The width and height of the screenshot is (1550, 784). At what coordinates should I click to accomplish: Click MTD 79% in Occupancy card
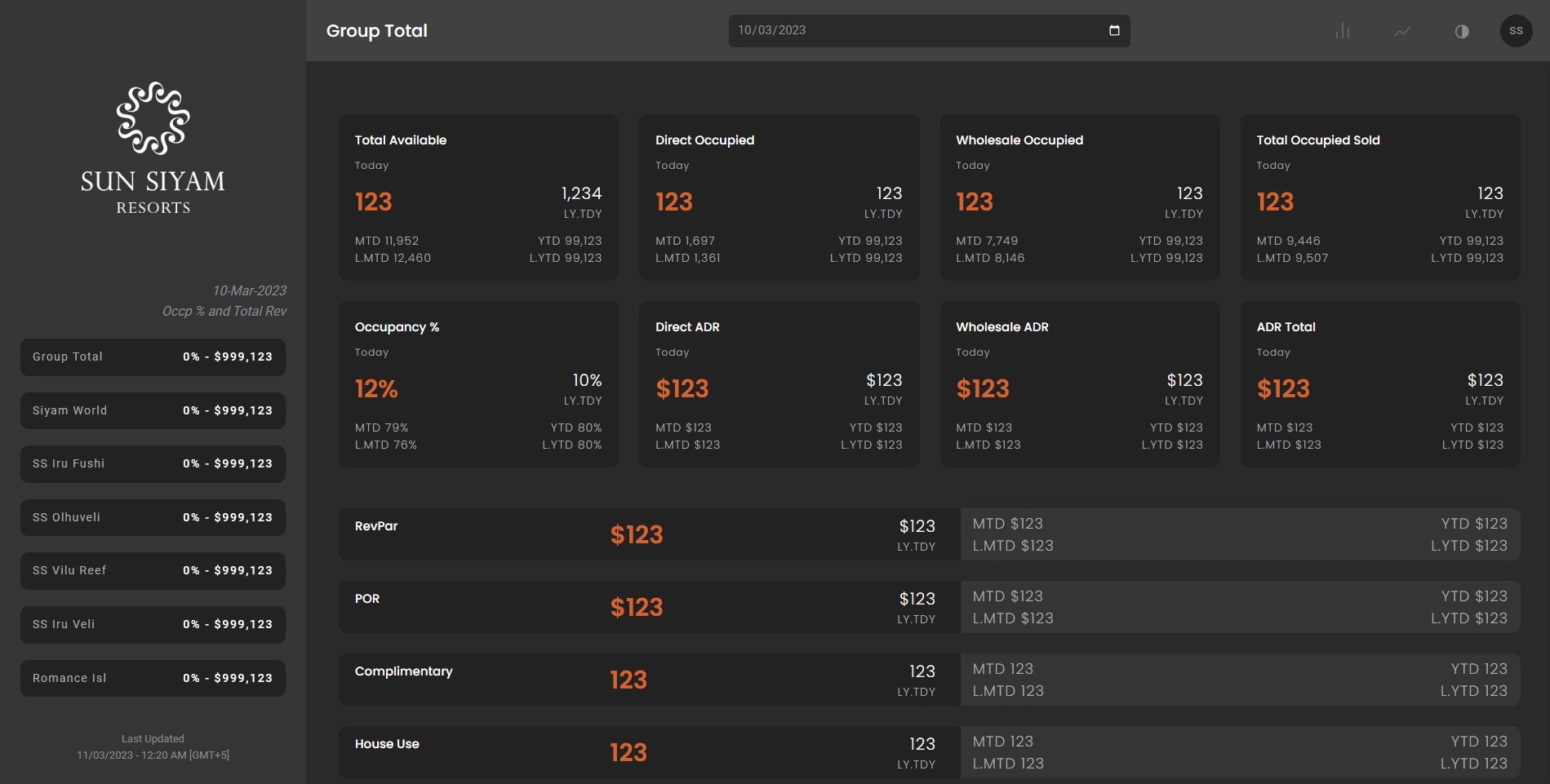(381, 428)
